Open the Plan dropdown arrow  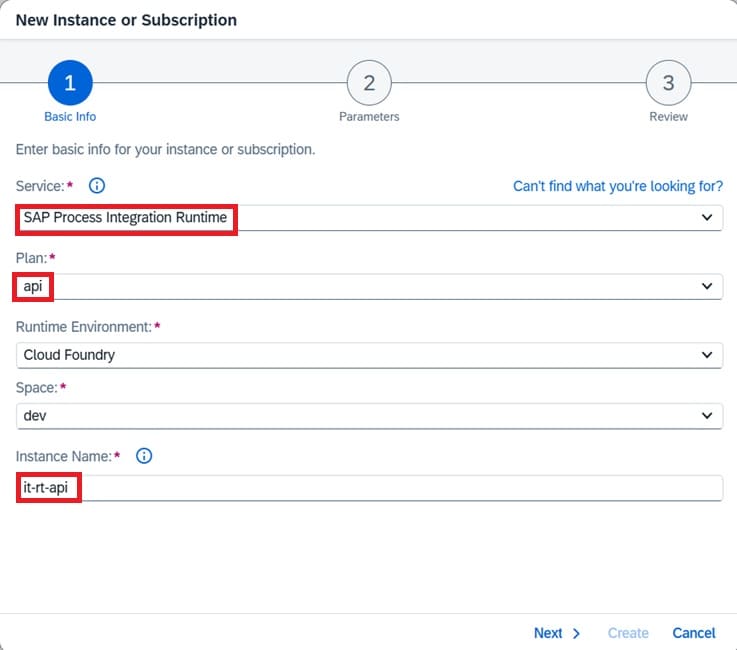click(707, 286)
